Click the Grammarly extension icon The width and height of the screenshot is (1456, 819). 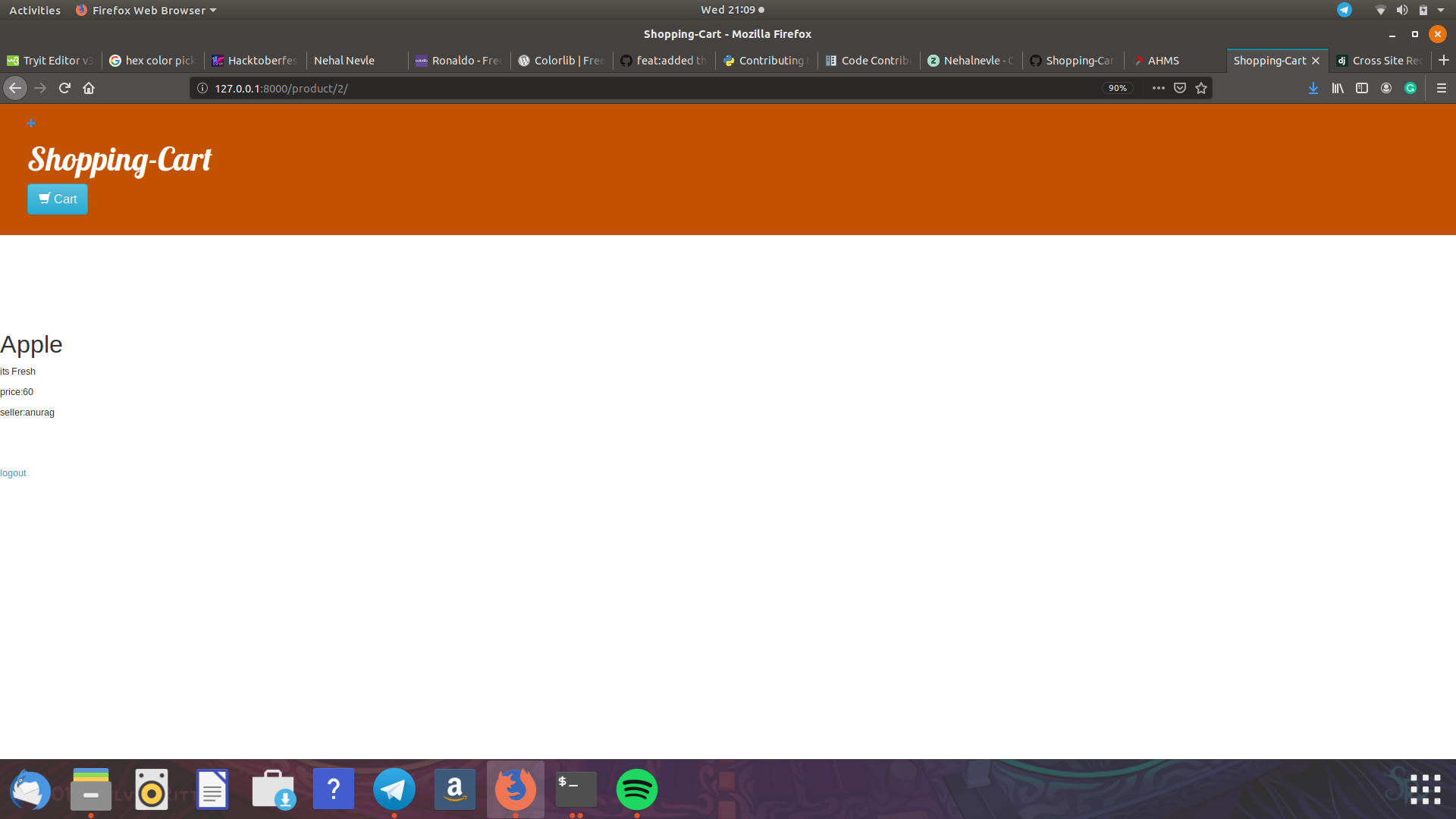pyautogui.click(x=1410, y=88)
